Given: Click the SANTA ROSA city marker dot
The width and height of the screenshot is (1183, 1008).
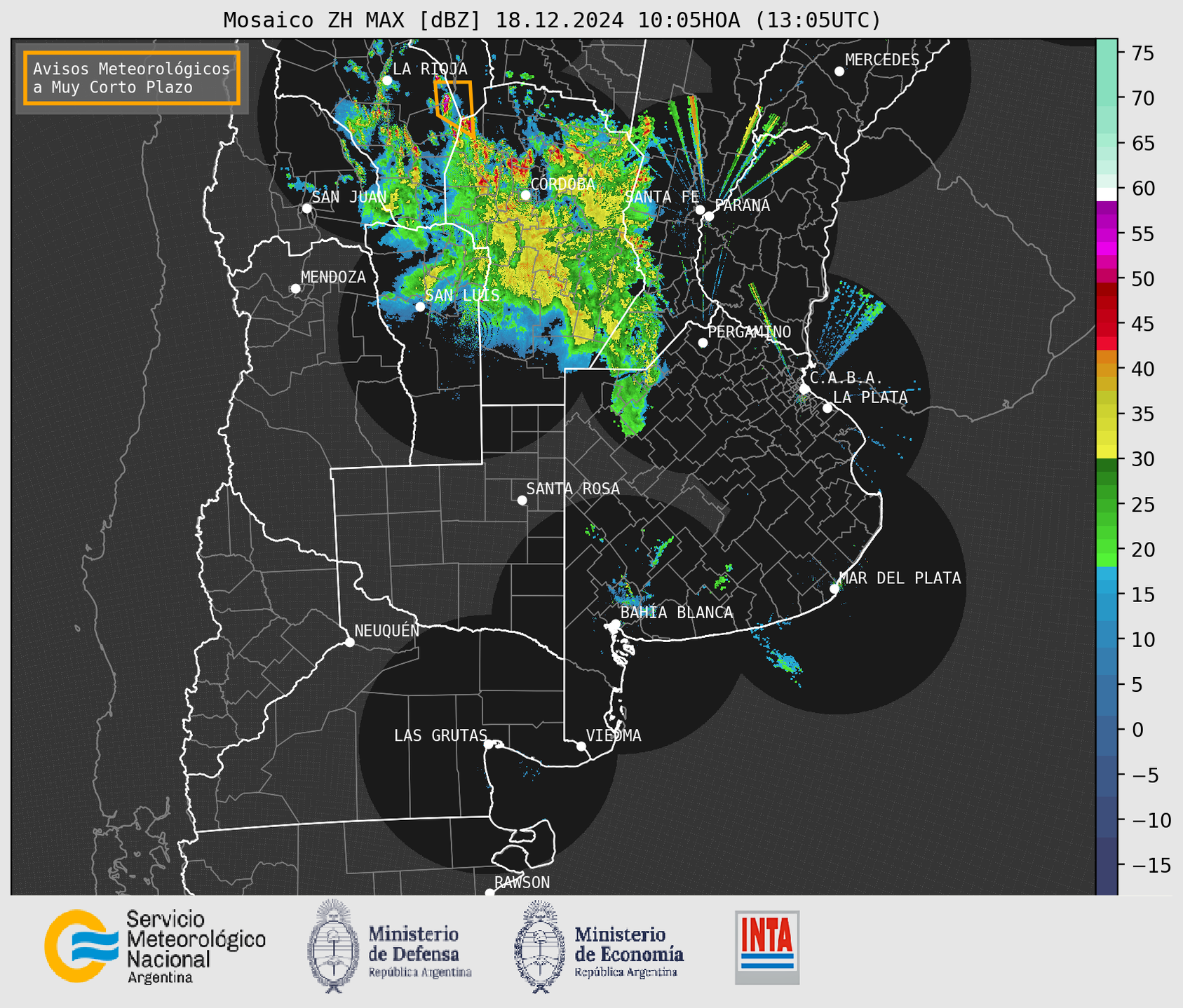Looking at the screenshot, I should click(x=522, y=500).
